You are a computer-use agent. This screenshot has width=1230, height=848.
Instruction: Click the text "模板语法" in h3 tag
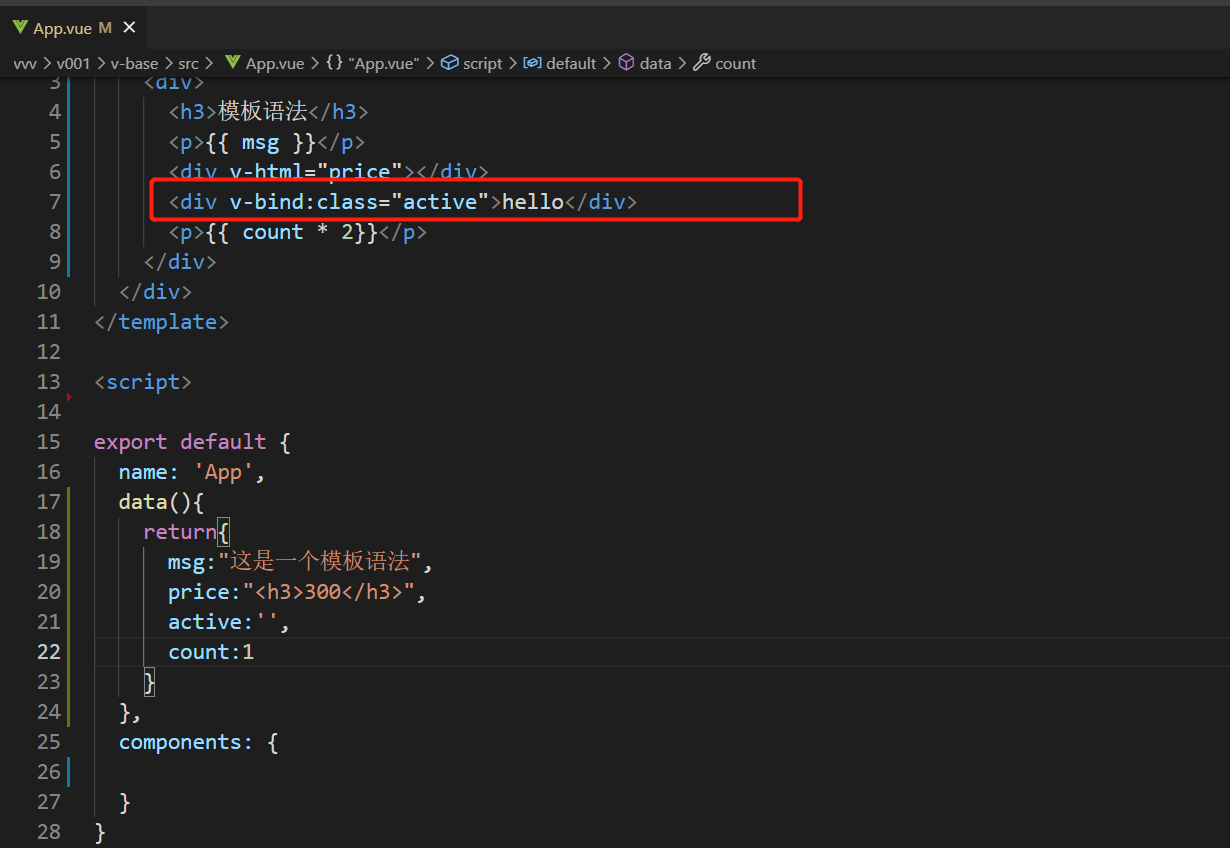tap(263, 112)
